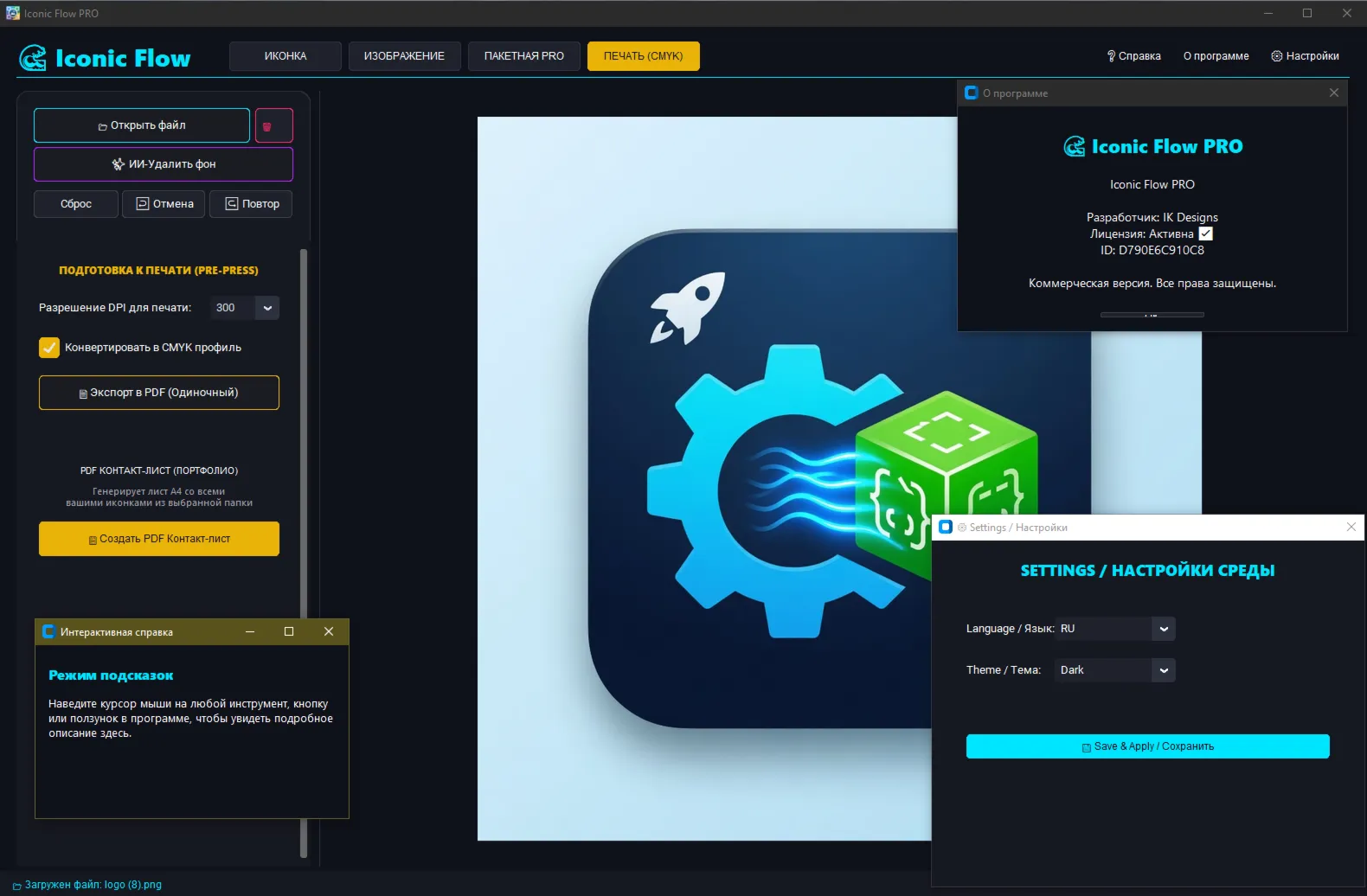Click status text Загружен файл: logo (8).png

pos(93,885)
